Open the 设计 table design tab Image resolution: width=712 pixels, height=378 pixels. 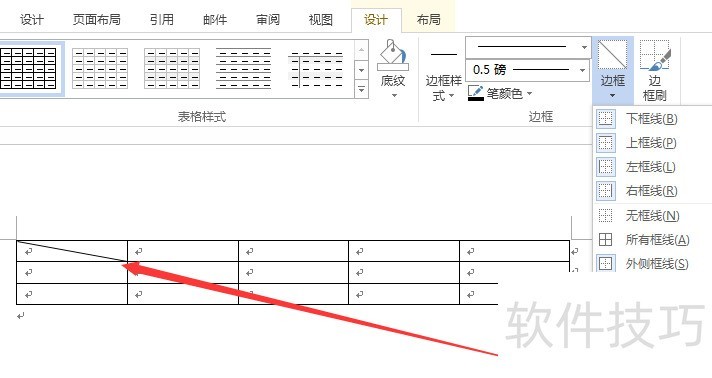[x=376, y=20]
